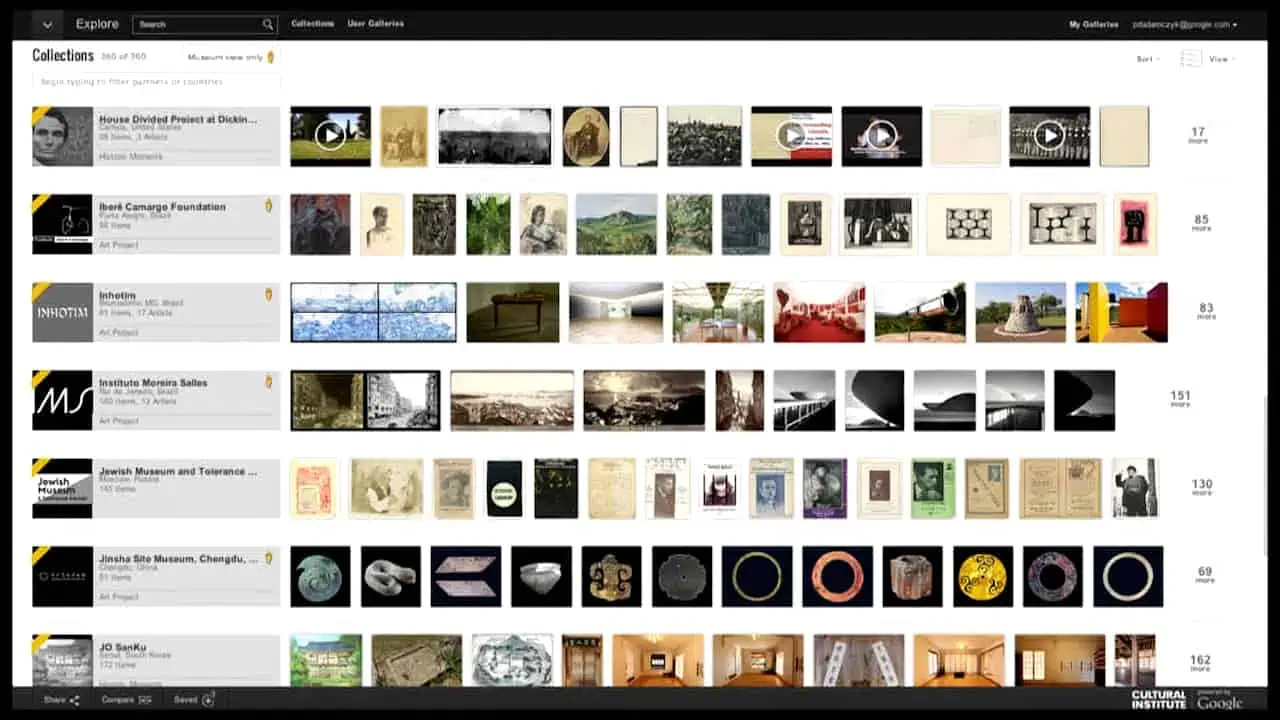Image resolution: width=1280 pixels, height=720 pixels.
Task: Open the View dropdown
Action: coord(1222,59)
